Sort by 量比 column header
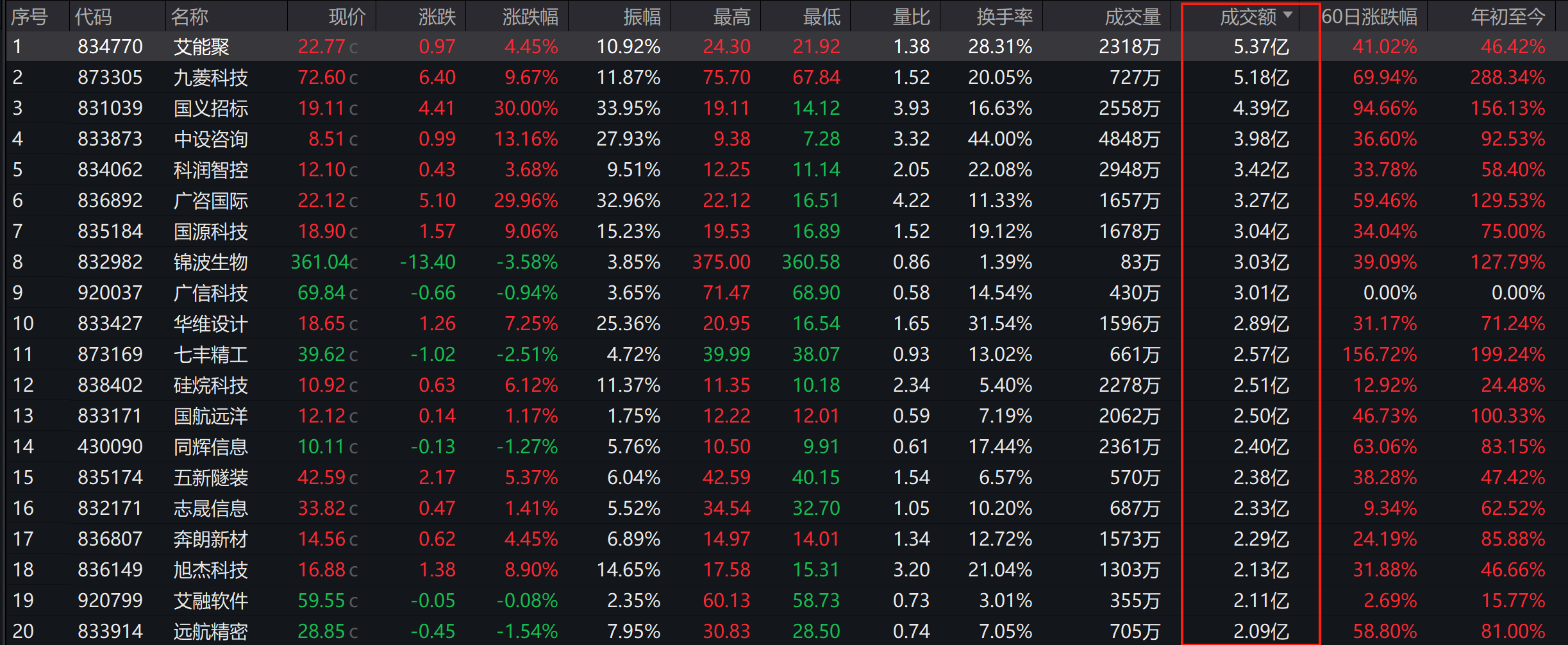This screenshot has width=1568, height=645. pyautogui.click(x=911, y=17)
